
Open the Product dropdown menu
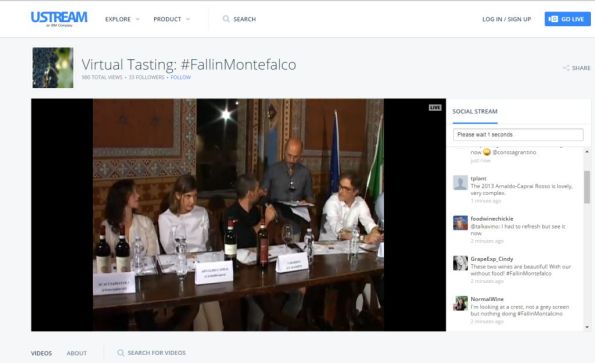pos(172,19)
